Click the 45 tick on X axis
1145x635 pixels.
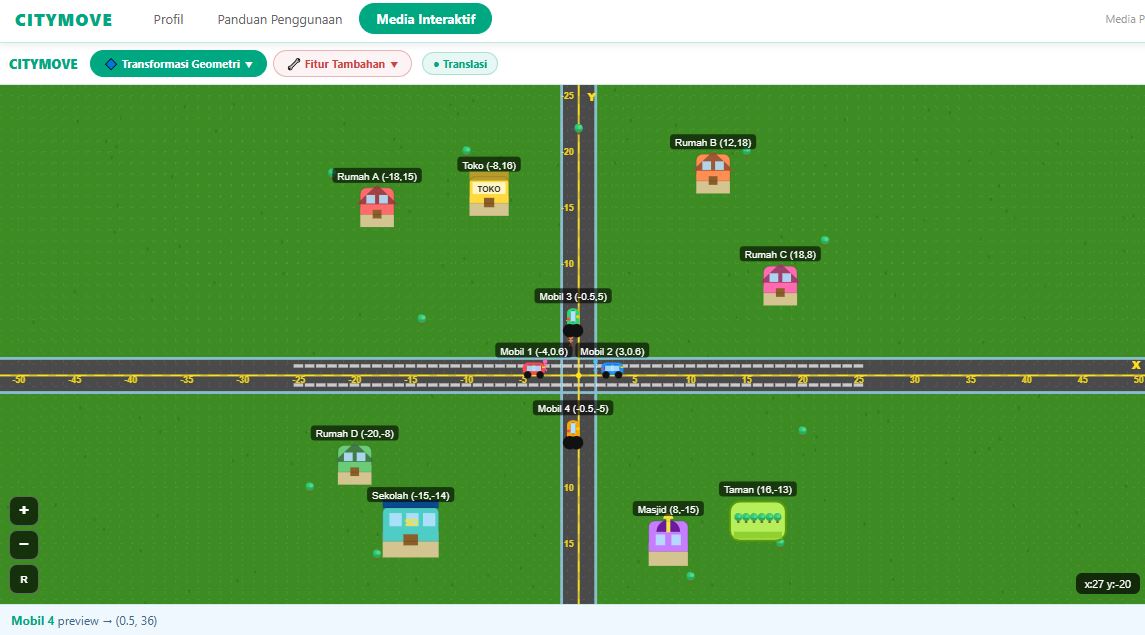[x=1082, y=380]
